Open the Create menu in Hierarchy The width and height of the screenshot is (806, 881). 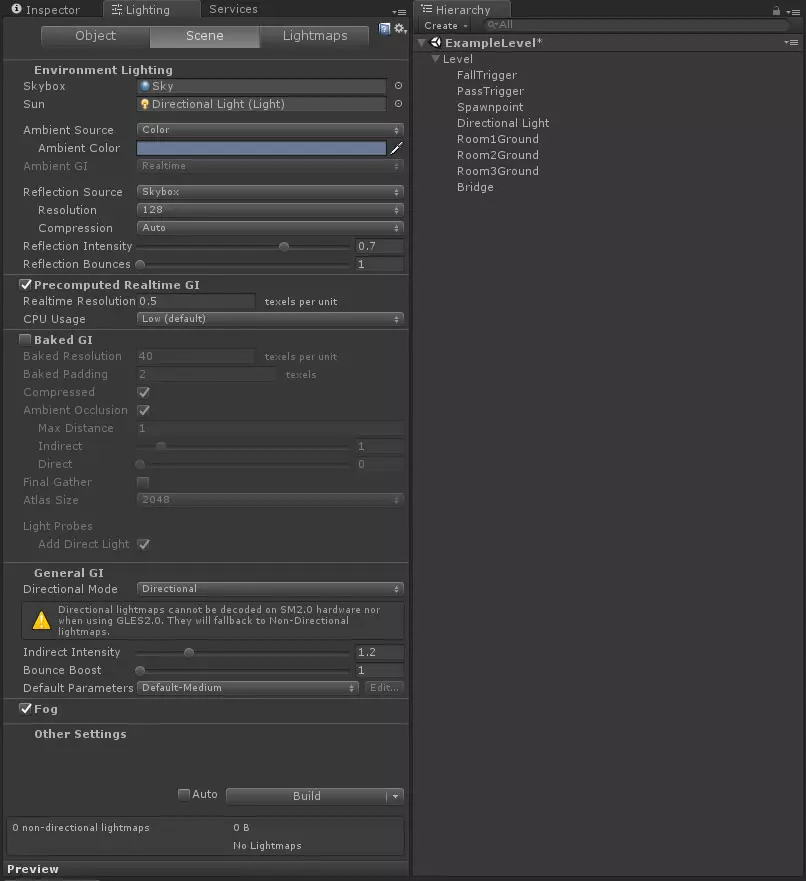(x=443, y=25)
